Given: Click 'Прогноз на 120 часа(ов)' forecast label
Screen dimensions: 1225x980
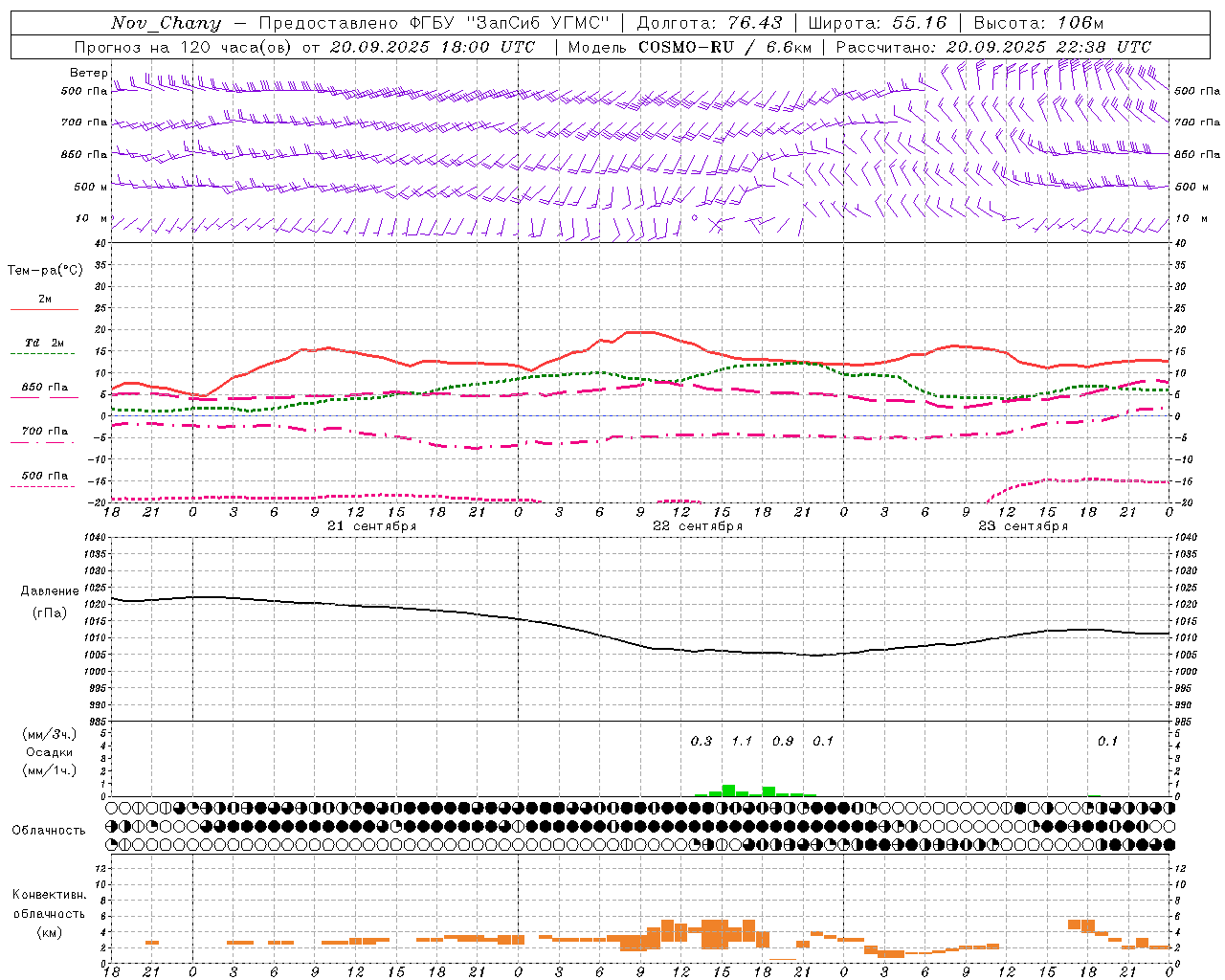Looking at the screenshot, I should pyautogui.click(x=185, y=47).
